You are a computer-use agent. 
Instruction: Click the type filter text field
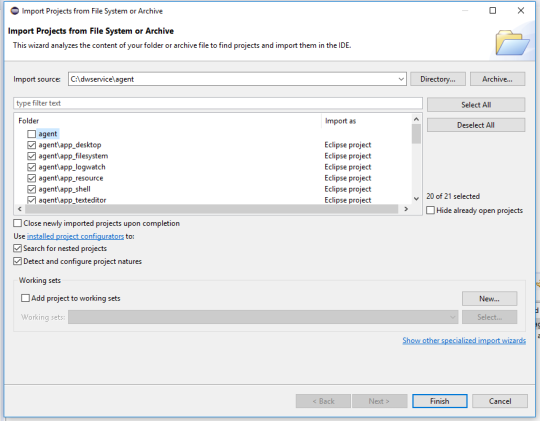point(218,103)
